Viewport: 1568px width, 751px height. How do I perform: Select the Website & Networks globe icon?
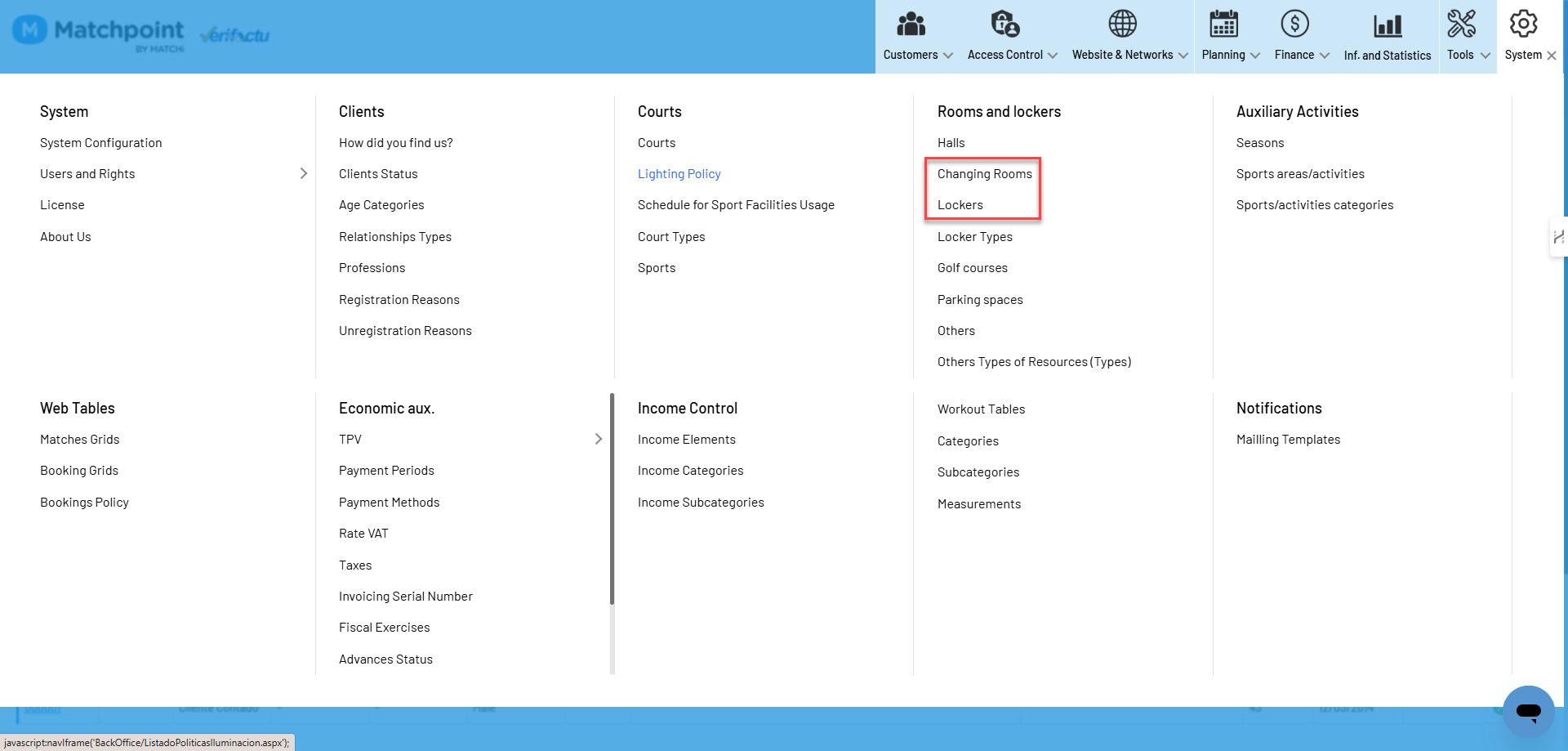[1122, 24]
